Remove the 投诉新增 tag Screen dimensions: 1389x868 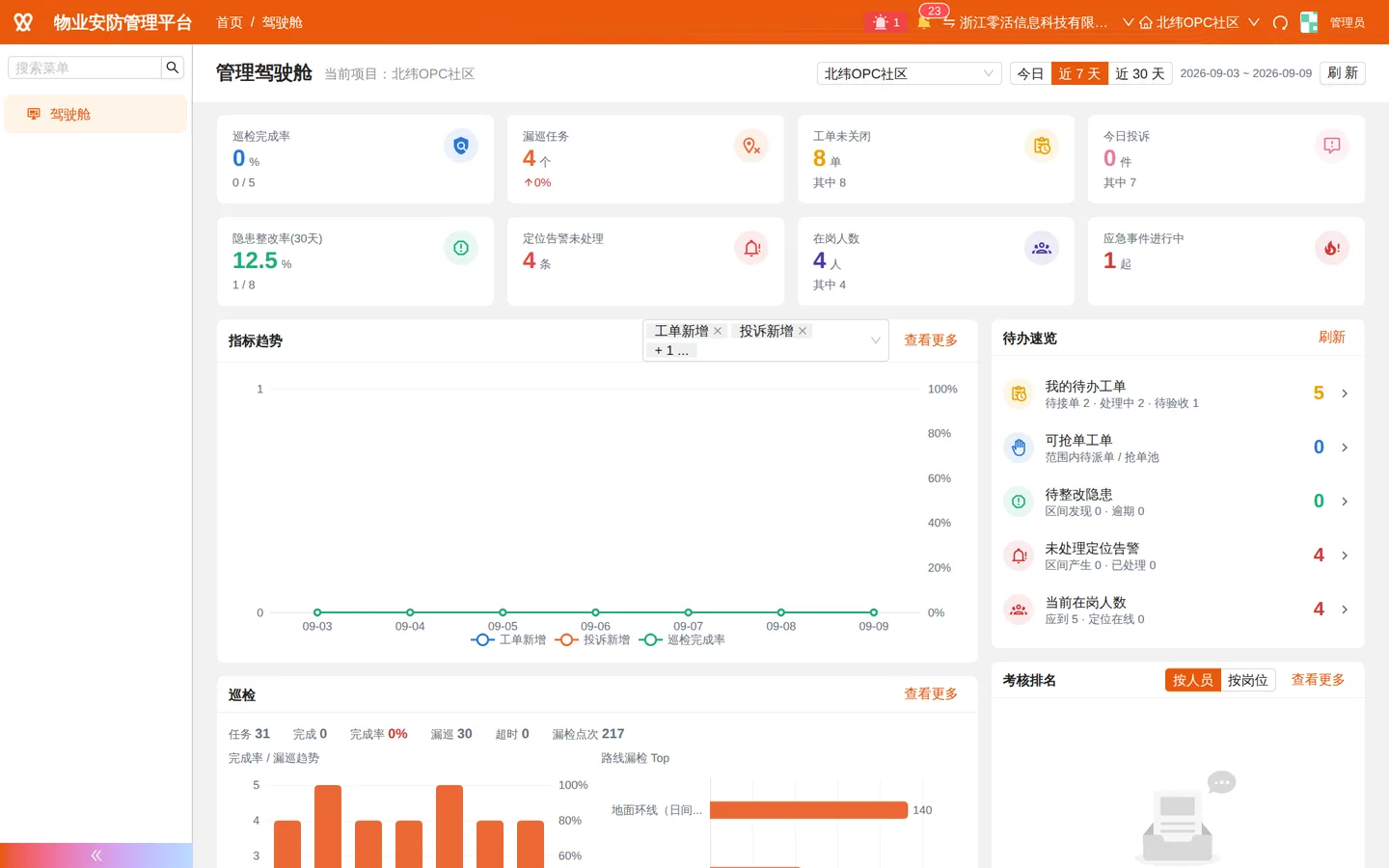point(803,331)
